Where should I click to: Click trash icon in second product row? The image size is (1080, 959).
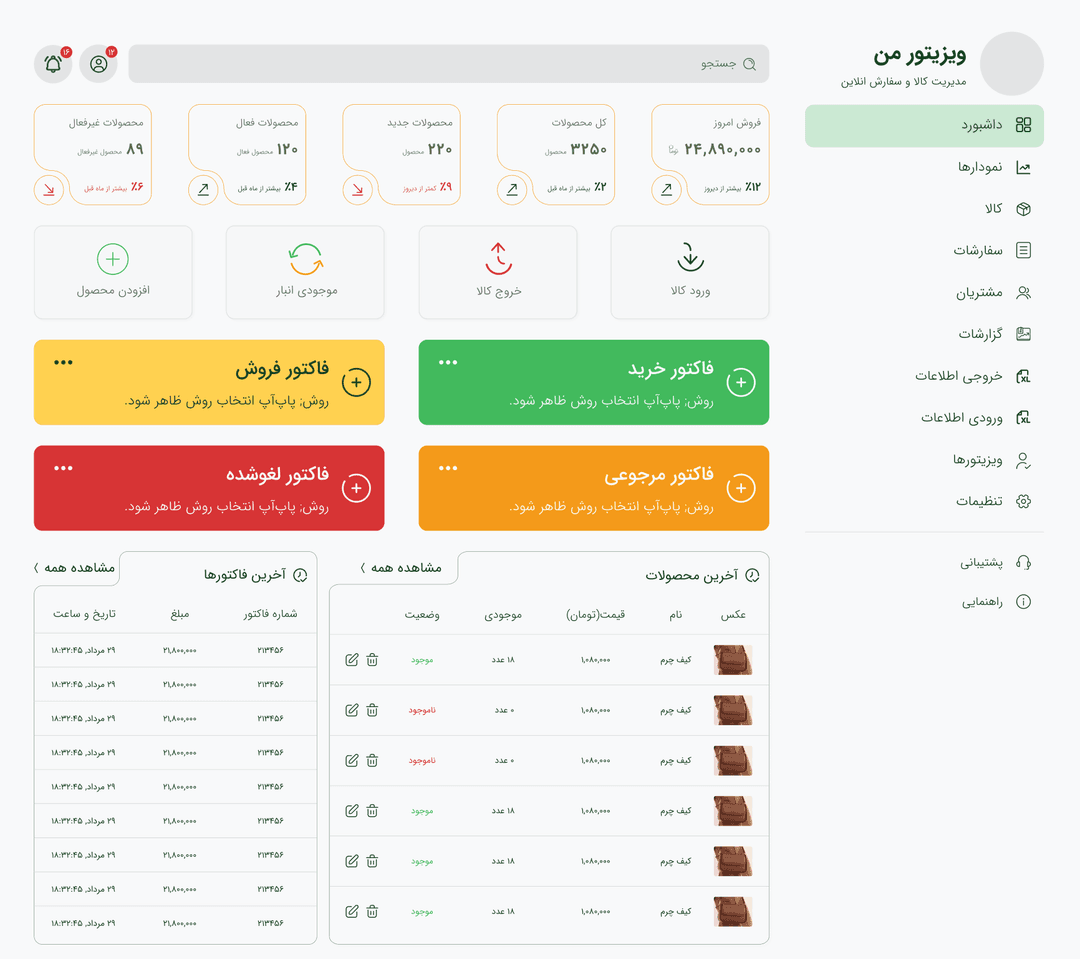point(372,710)
